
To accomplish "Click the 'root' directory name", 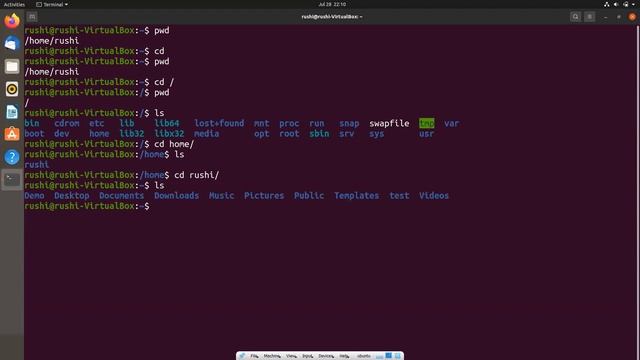I will 289,133.
